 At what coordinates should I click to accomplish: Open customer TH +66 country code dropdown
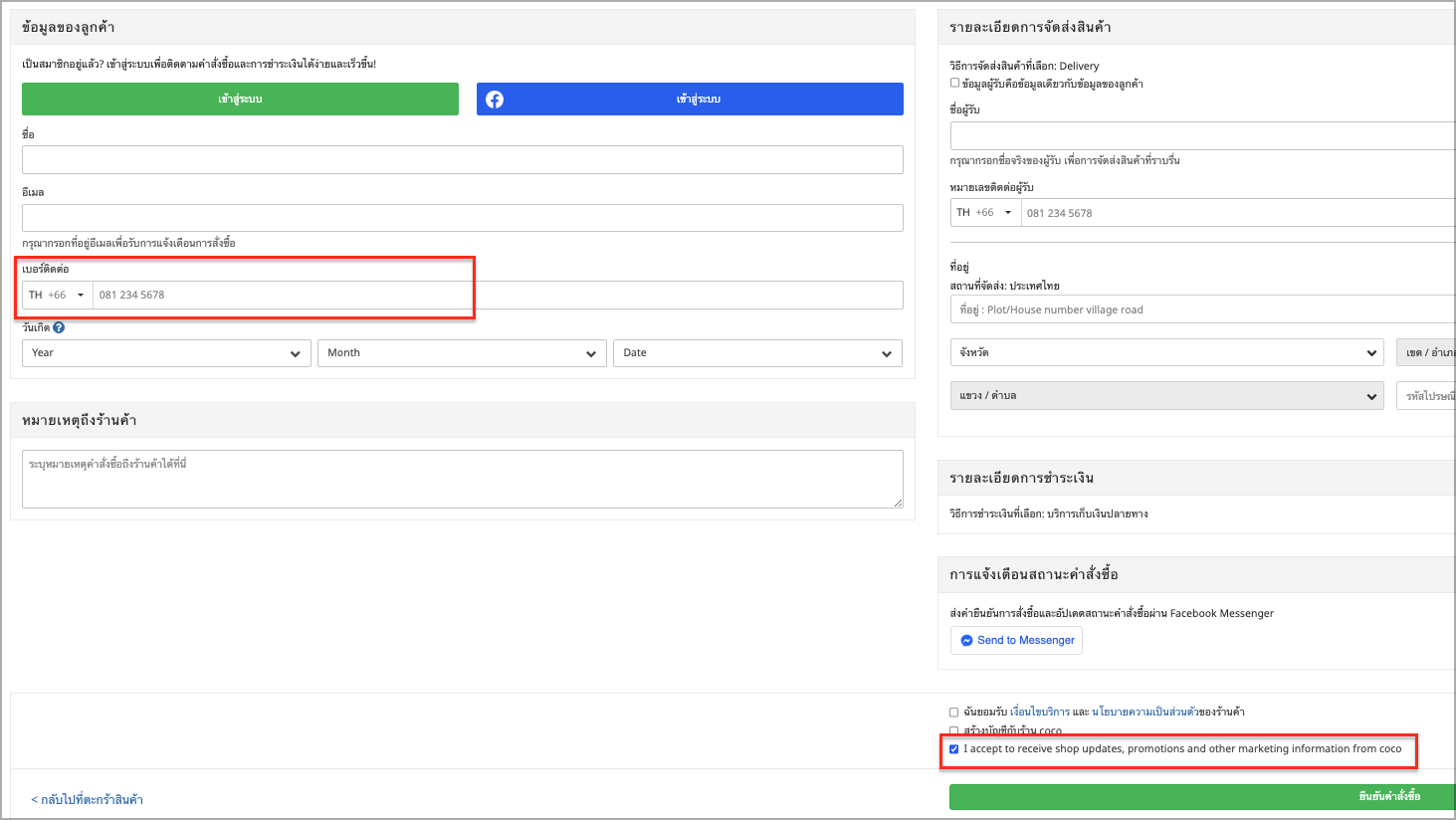point(58,296)
